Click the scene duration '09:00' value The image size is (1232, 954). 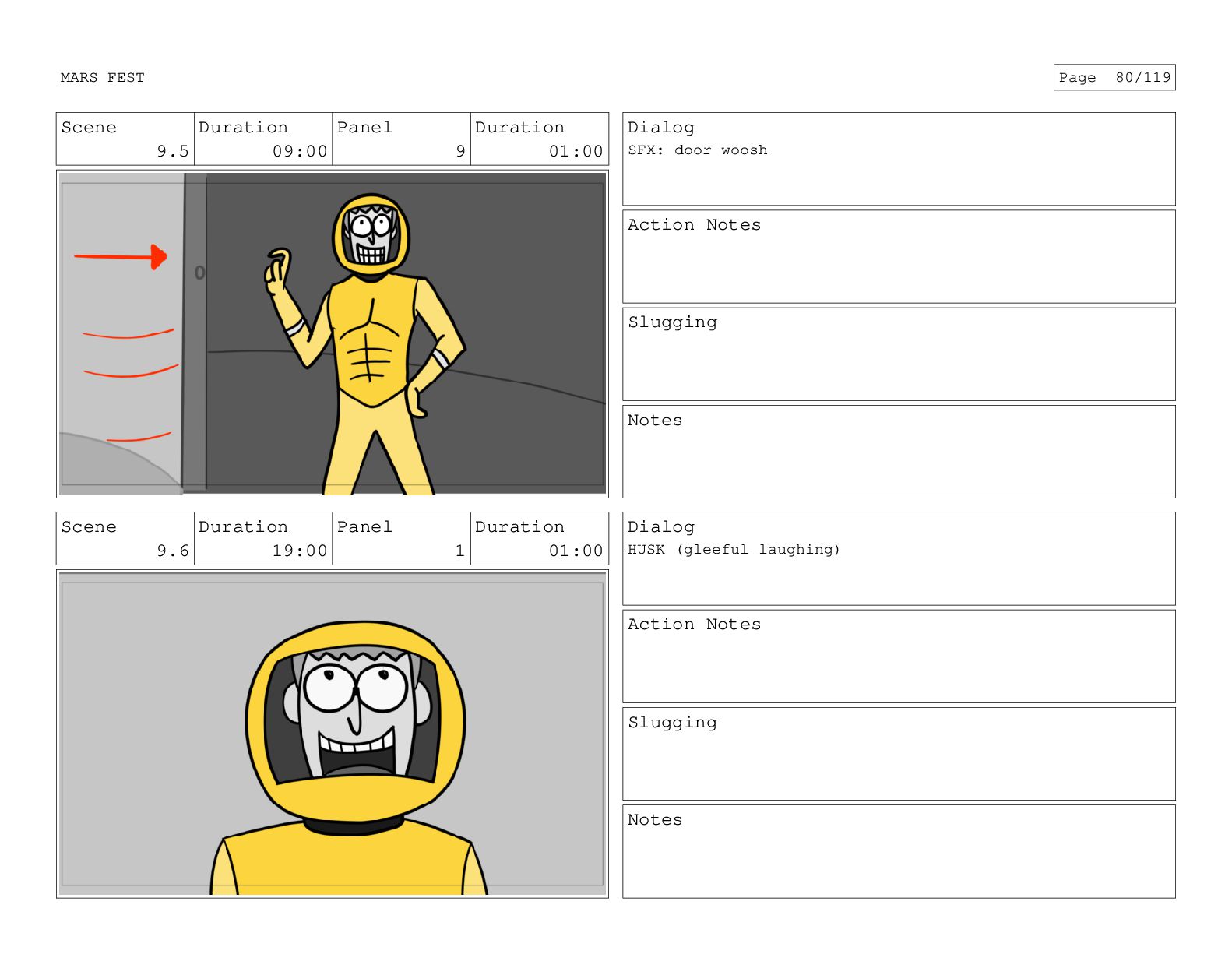[x=300, y=152]
